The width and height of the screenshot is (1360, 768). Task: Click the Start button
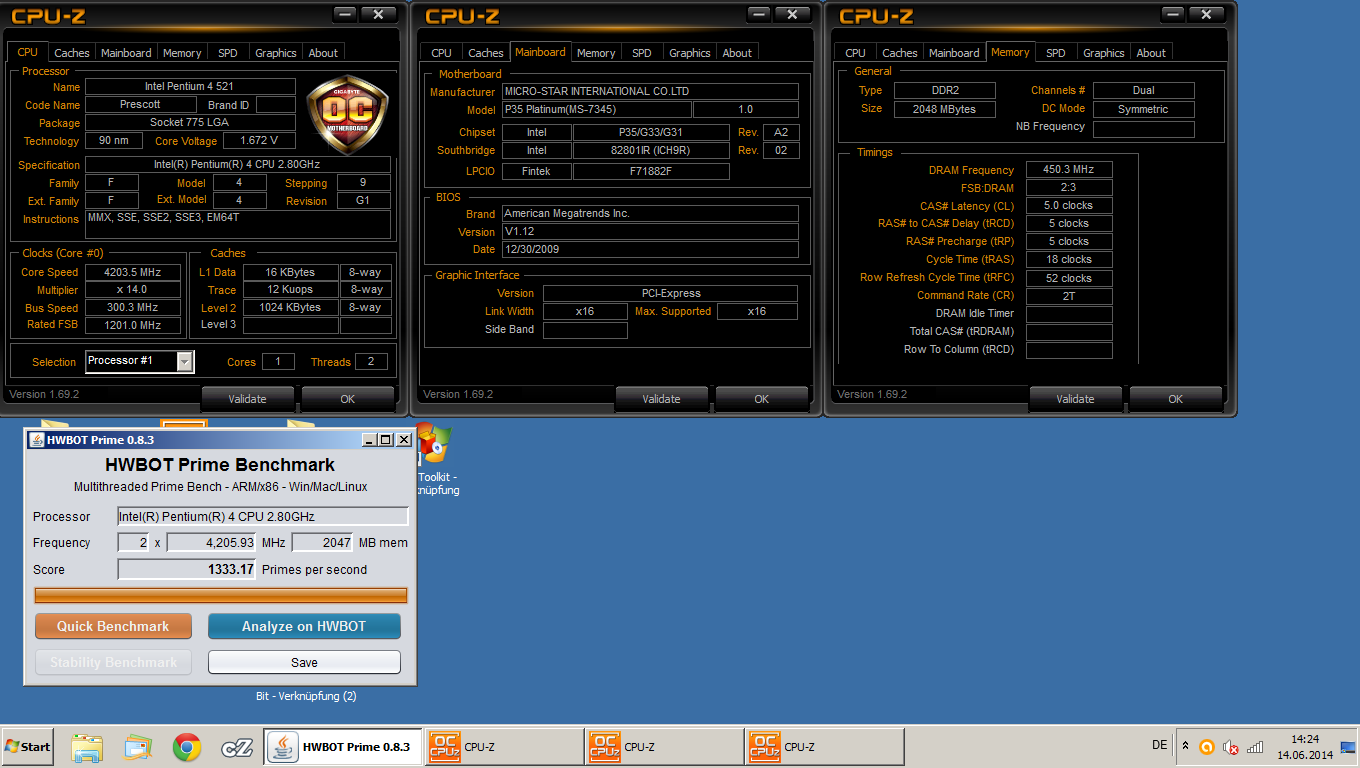[27, 747]
